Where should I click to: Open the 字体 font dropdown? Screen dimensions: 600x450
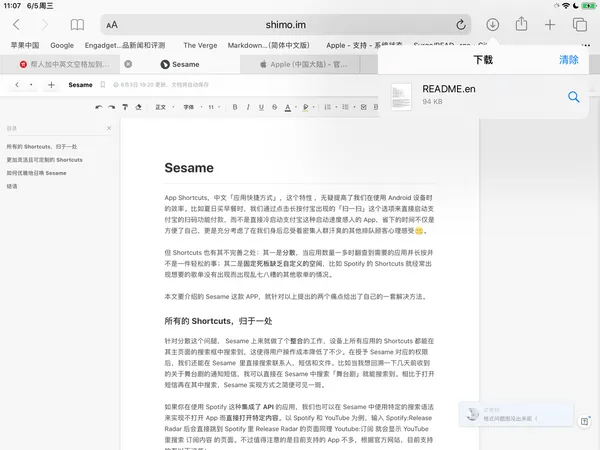tap(193, 107)
